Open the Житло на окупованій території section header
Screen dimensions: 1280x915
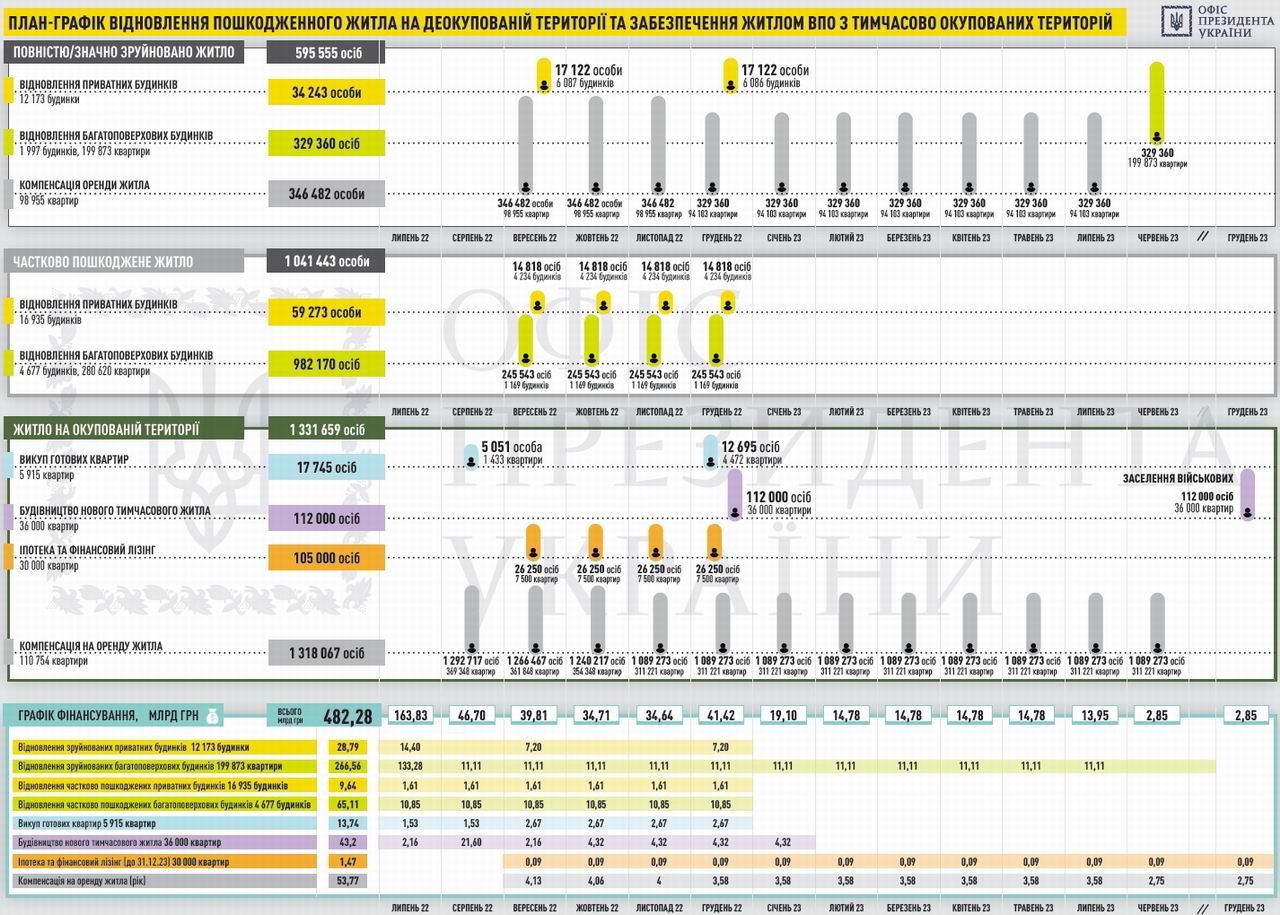[125, 429]
